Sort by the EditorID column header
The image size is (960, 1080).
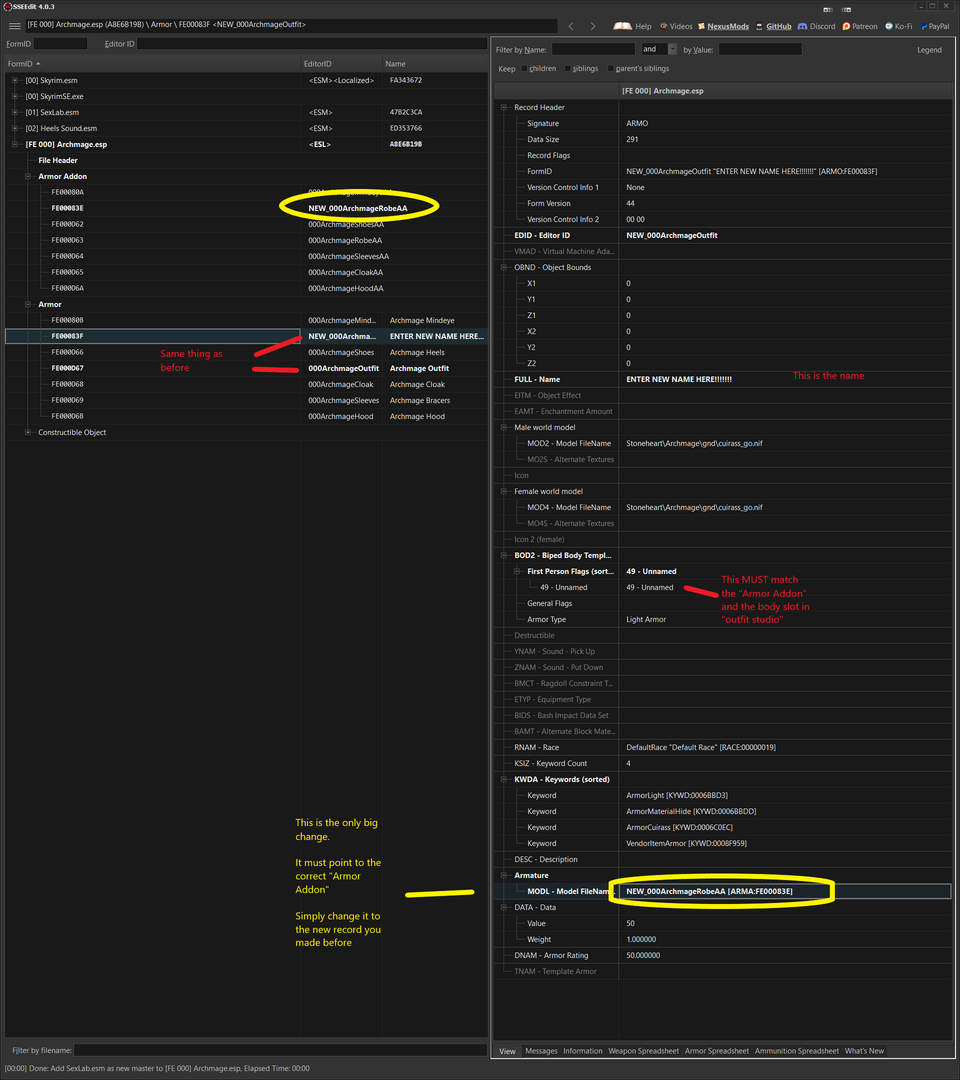point(340,63)
